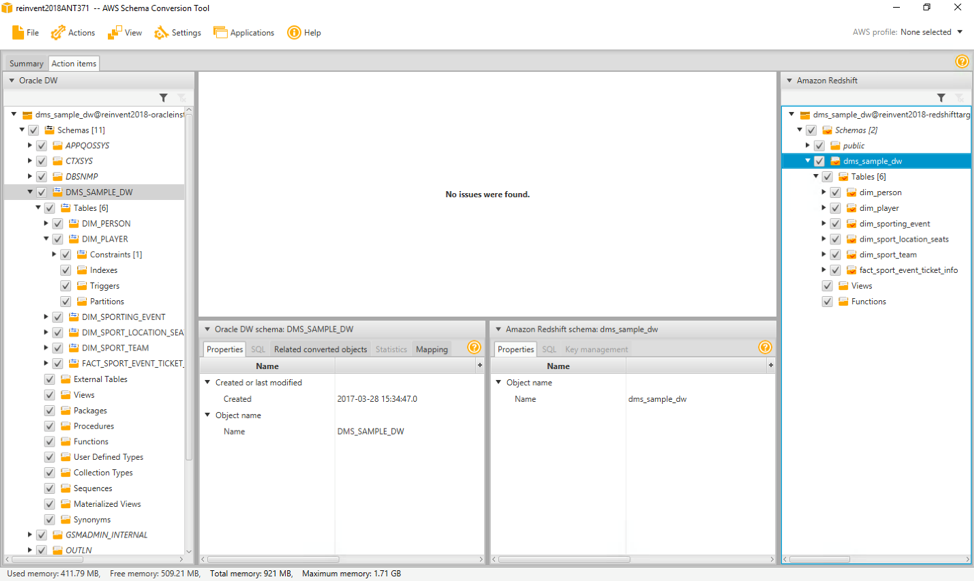Open the Settings menu

point(178,32)
